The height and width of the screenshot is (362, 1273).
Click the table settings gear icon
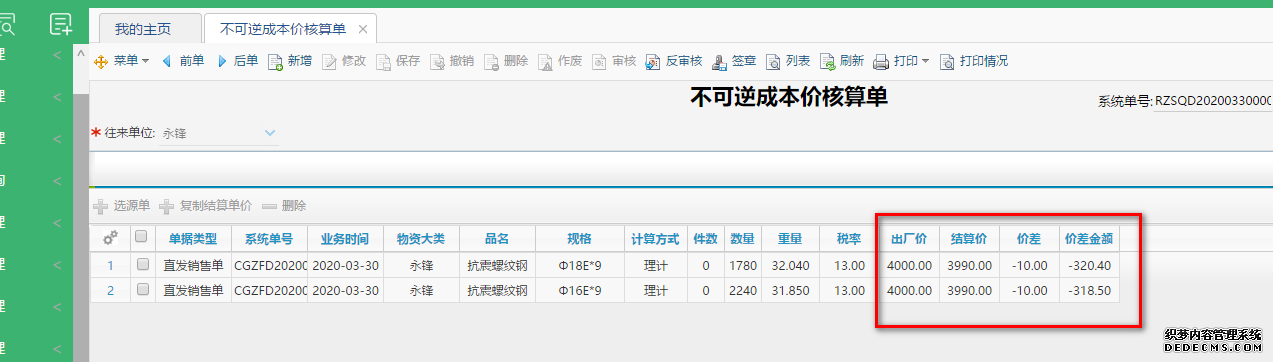coord(111,238)
